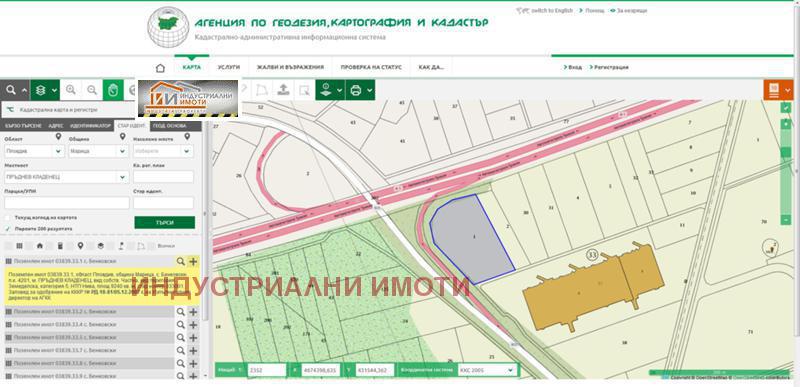Zoom to parcel 03839.33.2 with its magnifier
800x387 pixels.
point(180,312)
